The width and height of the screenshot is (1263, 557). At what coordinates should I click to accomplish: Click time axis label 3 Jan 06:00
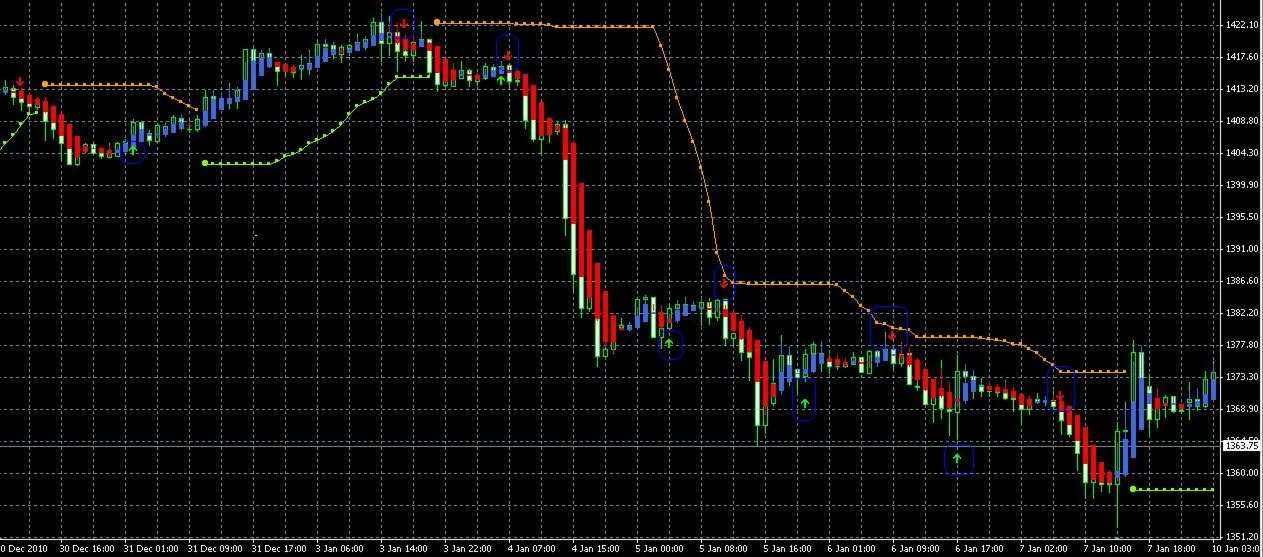(x=340, y=549)
